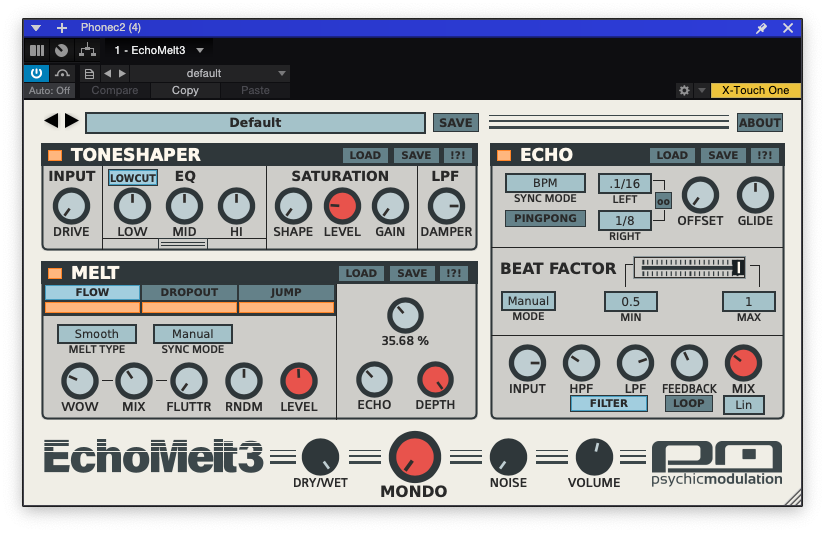Toggle the plugin power bypass button
This screenshot has height=533, width=825.
pos(36,73)
